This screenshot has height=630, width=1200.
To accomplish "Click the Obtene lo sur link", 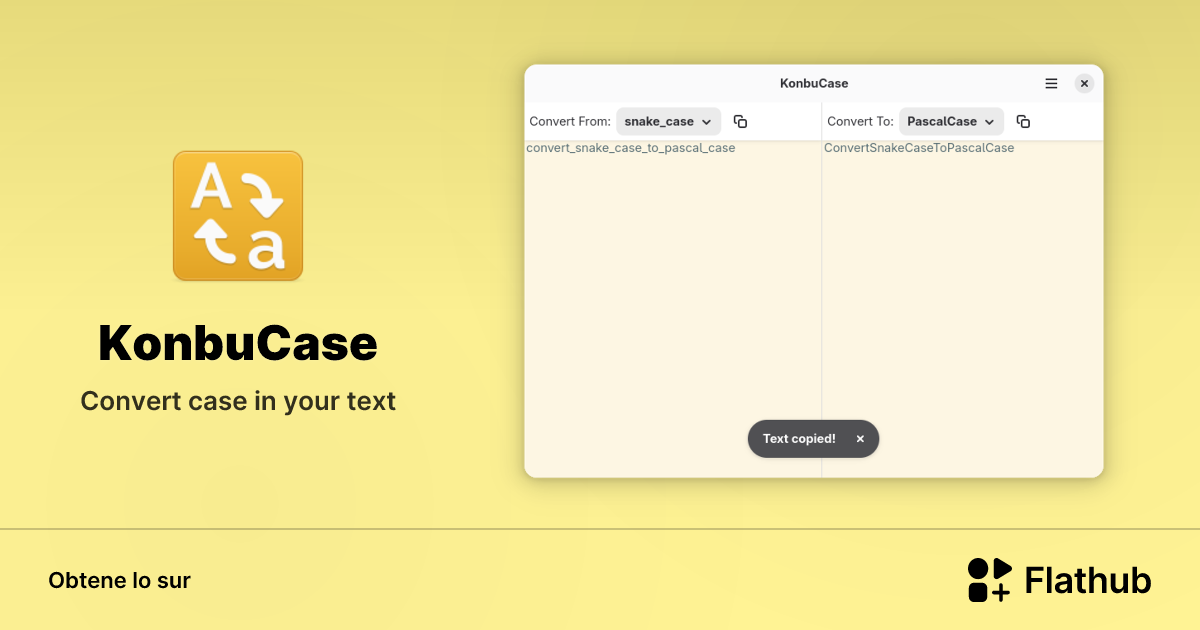I will (x=119, y=579).
